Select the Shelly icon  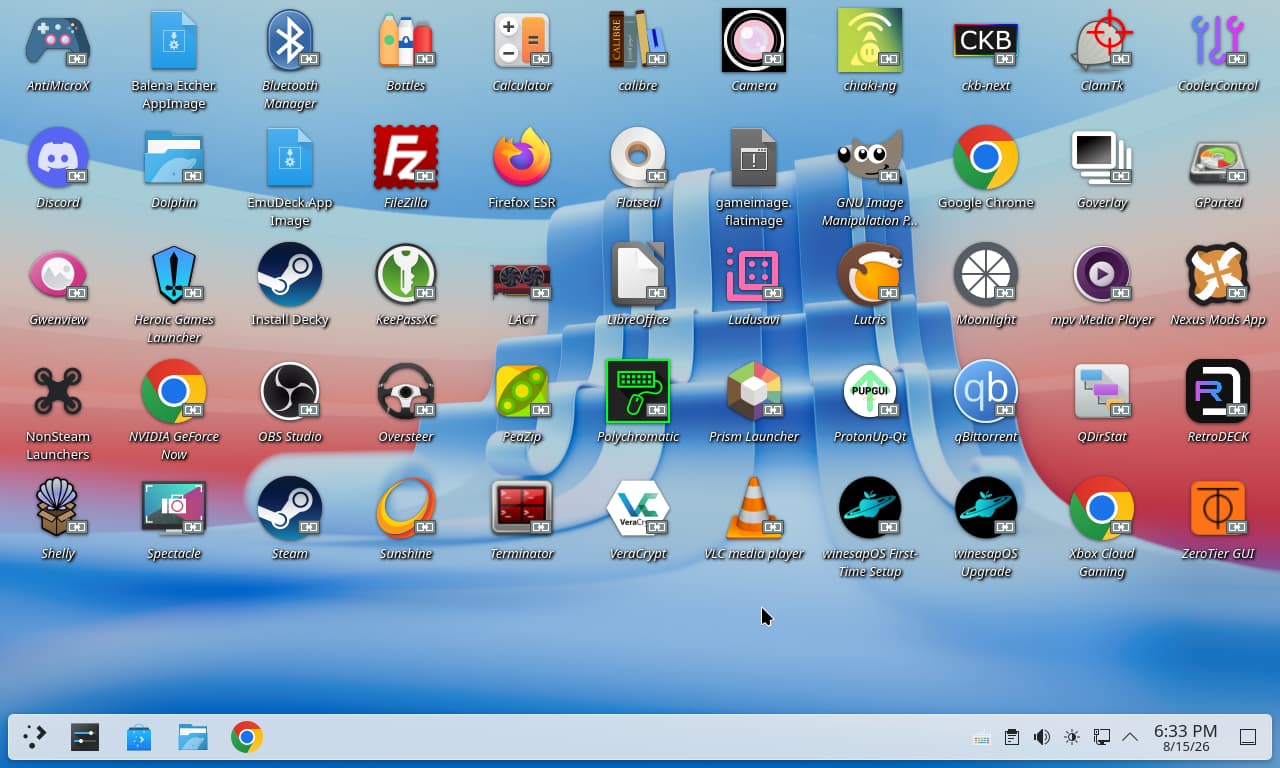58,509
